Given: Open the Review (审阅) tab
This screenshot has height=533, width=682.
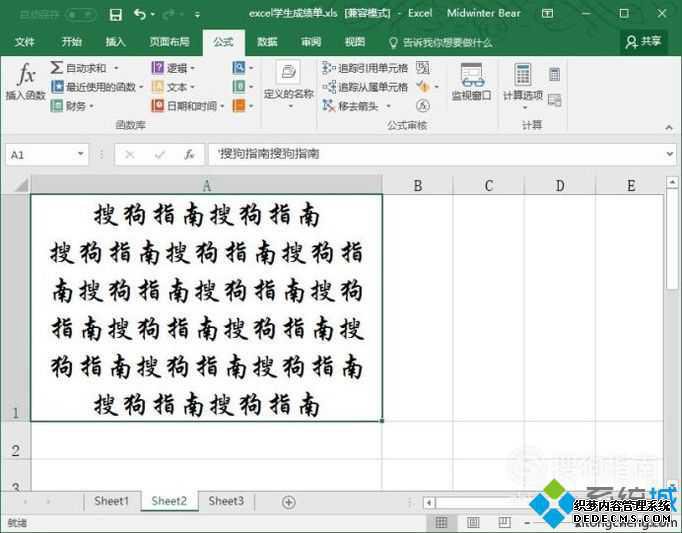Looking at the screenshot, I should tap(311, 42).
